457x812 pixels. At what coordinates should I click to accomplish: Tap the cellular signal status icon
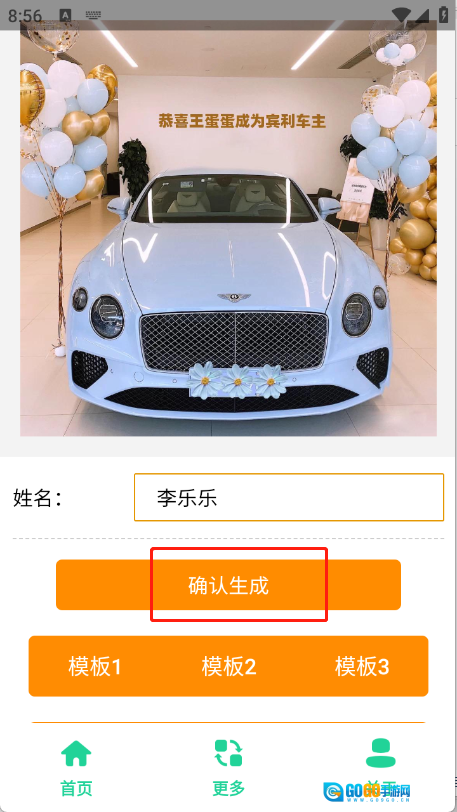(422, 15)
